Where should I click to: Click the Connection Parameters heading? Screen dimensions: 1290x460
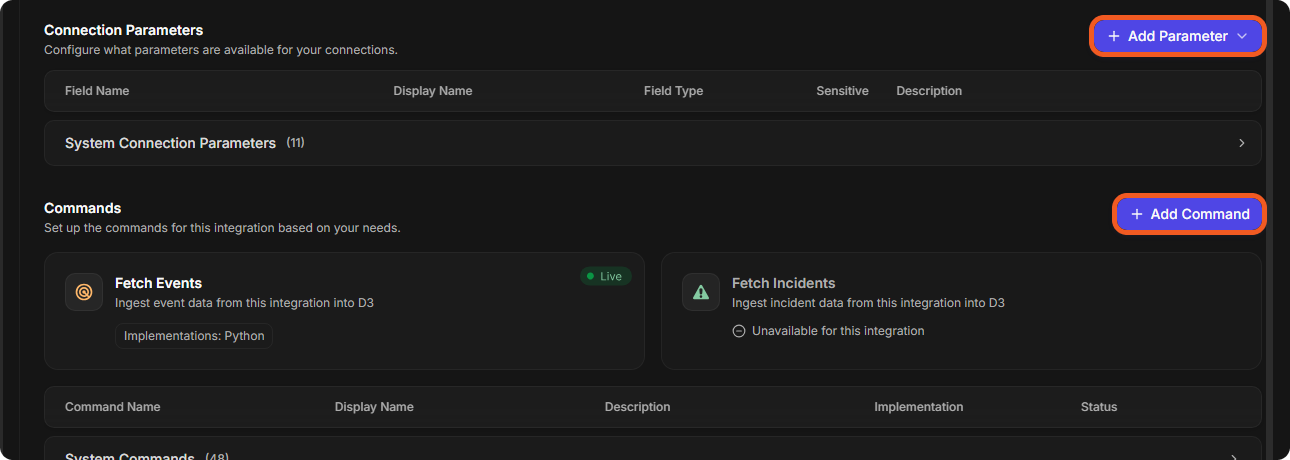click(x=124, y=30)
